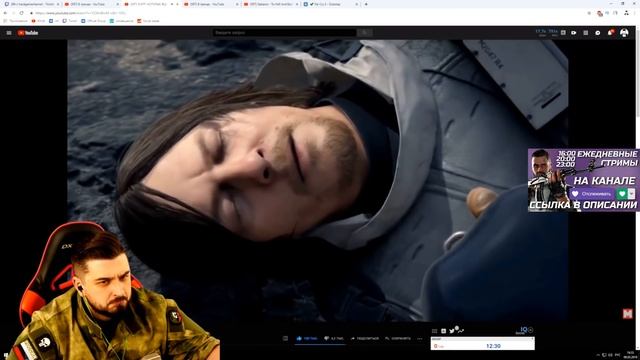The image size is (640, 360).
Task: Open the YouTube create video camera icon
Action: (573, 33)
